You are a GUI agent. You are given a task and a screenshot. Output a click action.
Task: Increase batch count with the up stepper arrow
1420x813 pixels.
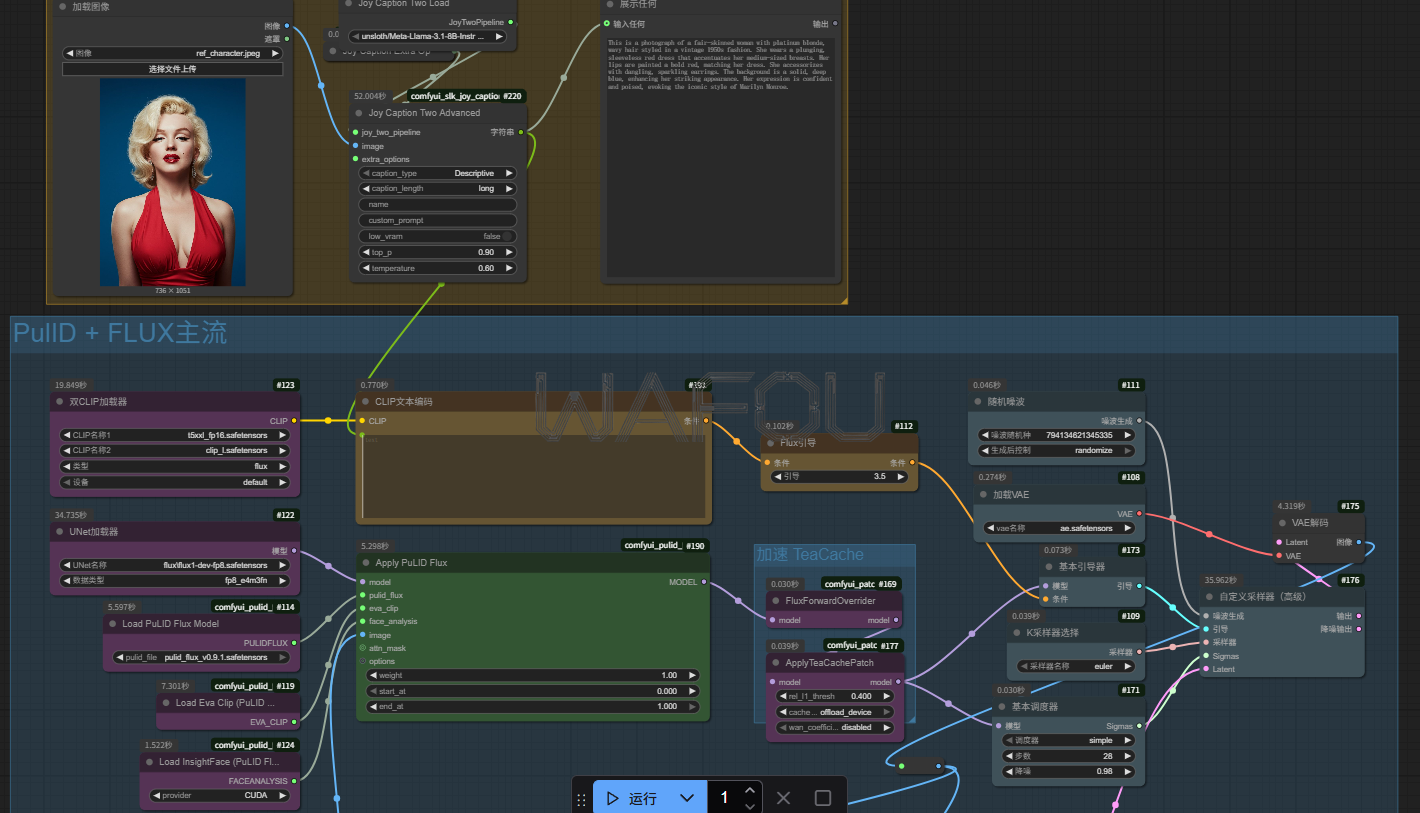coord(749,791)
